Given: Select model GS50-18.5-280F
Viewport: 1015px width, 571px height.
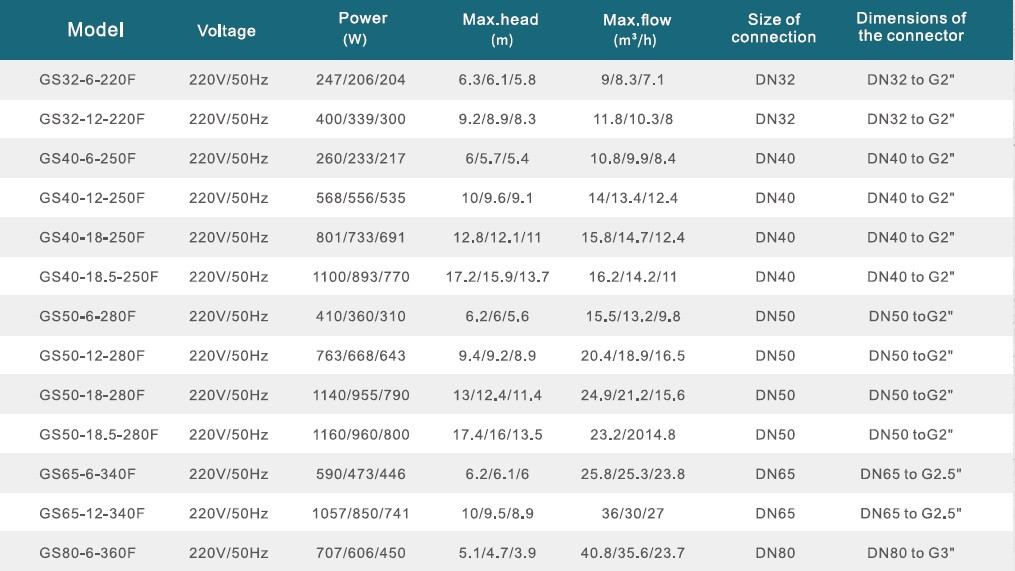Looking at the screenshot, I should click(98, 435).
